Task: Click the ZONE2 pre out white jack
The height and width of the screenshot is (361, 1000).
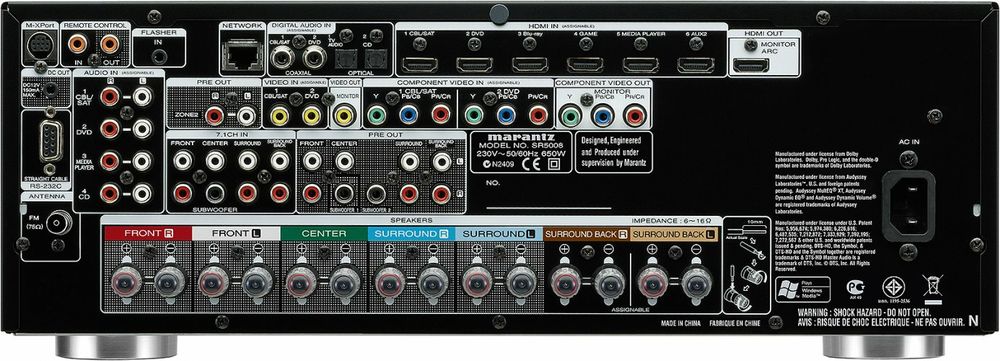Action: tap(247, 115)
